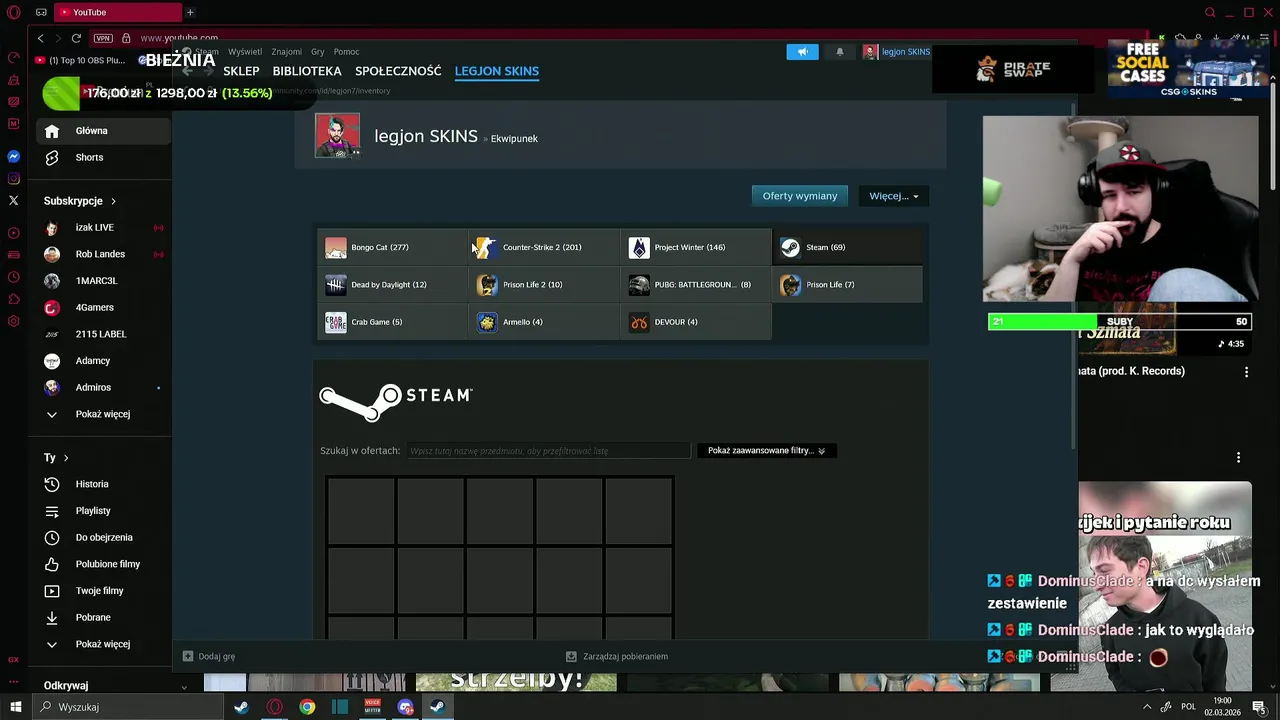Open Do obejrzenia list

pyautogui.click(x=102, y=538)
